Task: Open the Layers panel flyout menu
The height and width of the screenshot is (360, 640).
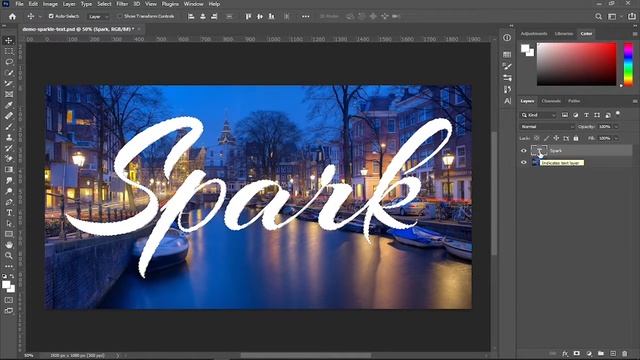Action: [635, 101]
